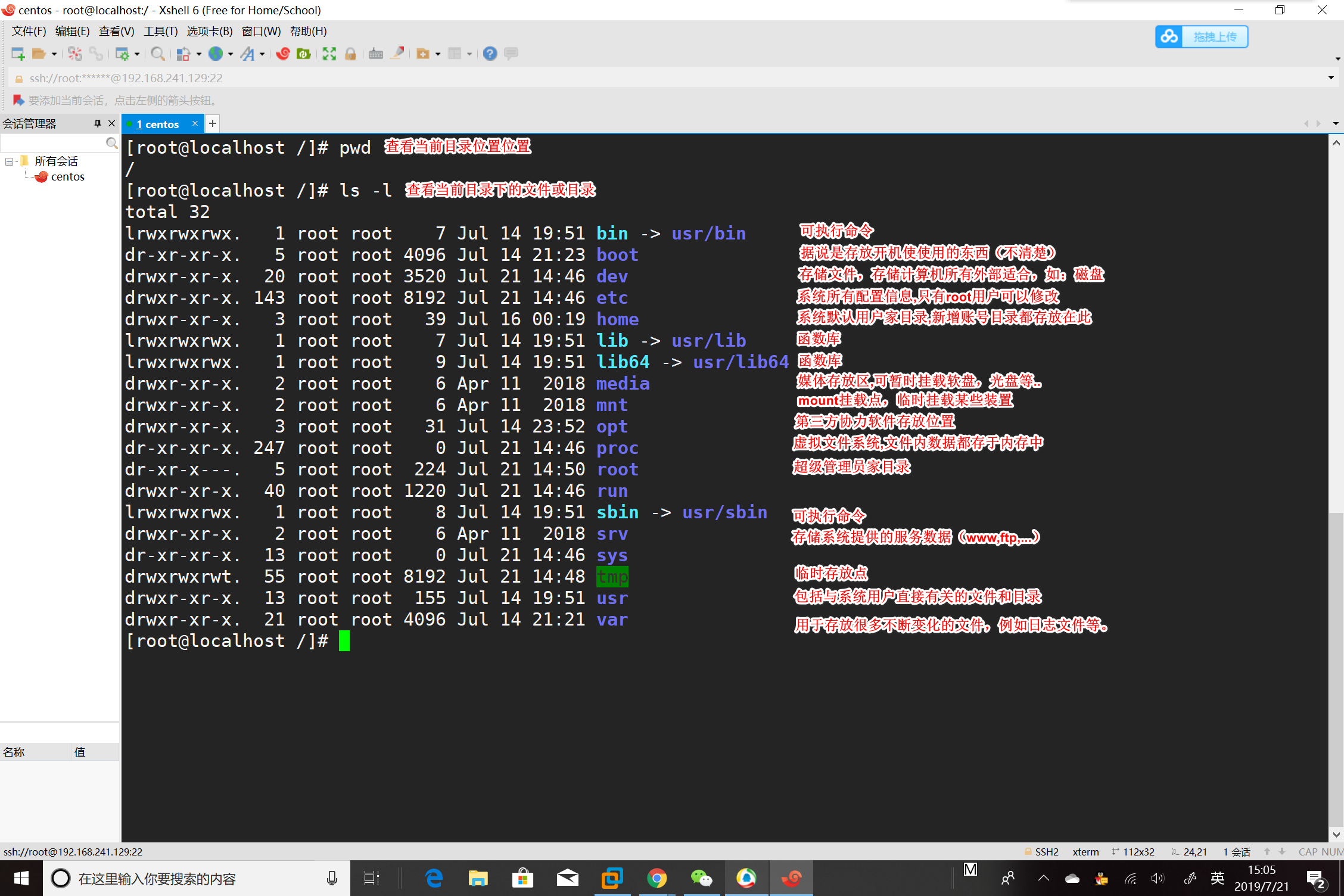Screen dimensions: 1344x896
Task: Click the Font toolbar icon
Action: [247, 54]
